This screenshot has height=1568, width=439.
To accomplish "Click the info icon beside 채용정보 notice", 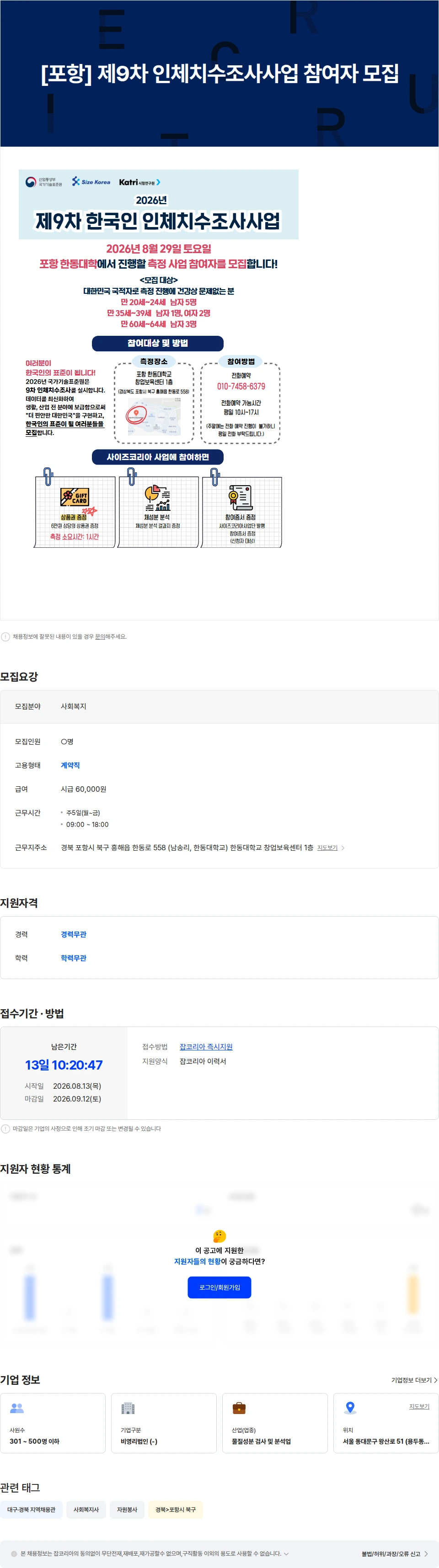I will coord(5,637).
